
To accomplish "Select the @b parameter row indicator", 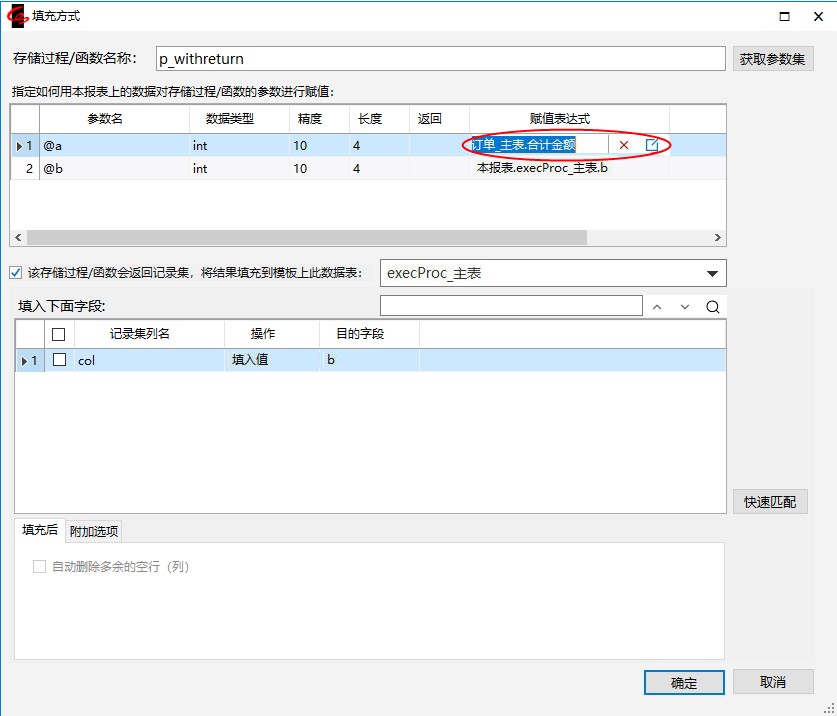I will click(x=24, y=169).
